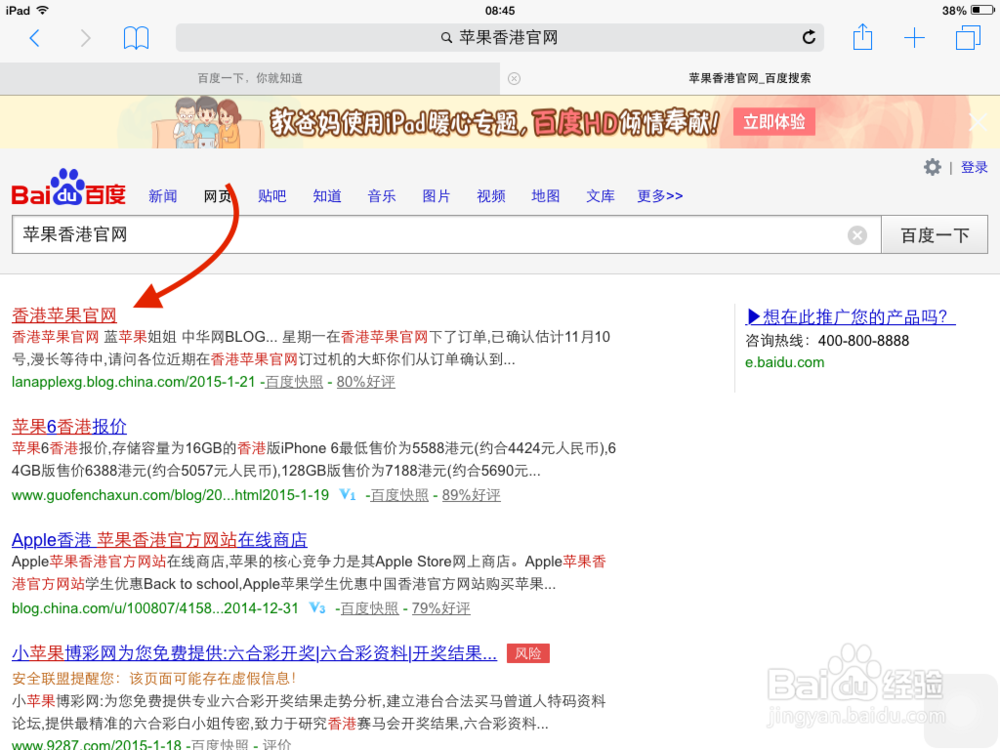Expand 更多>> categories
1000x750 pixels.
(x=660, y=196)
